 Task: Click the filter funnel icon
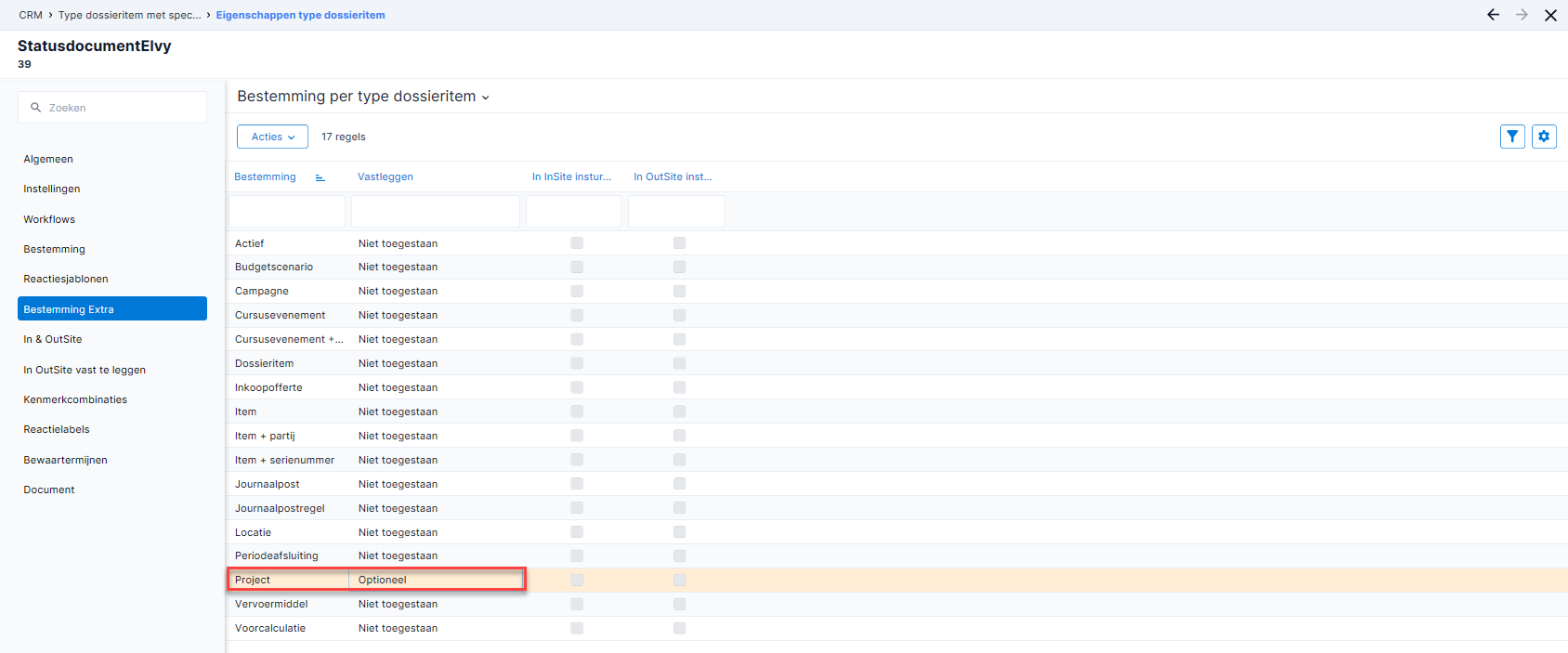pyautogui.click(x=1512, y=137)
